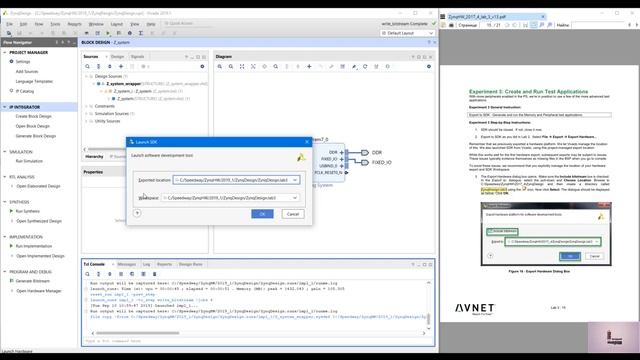
Task: Open the Window menu in Vivado
Action: point(96,24)
